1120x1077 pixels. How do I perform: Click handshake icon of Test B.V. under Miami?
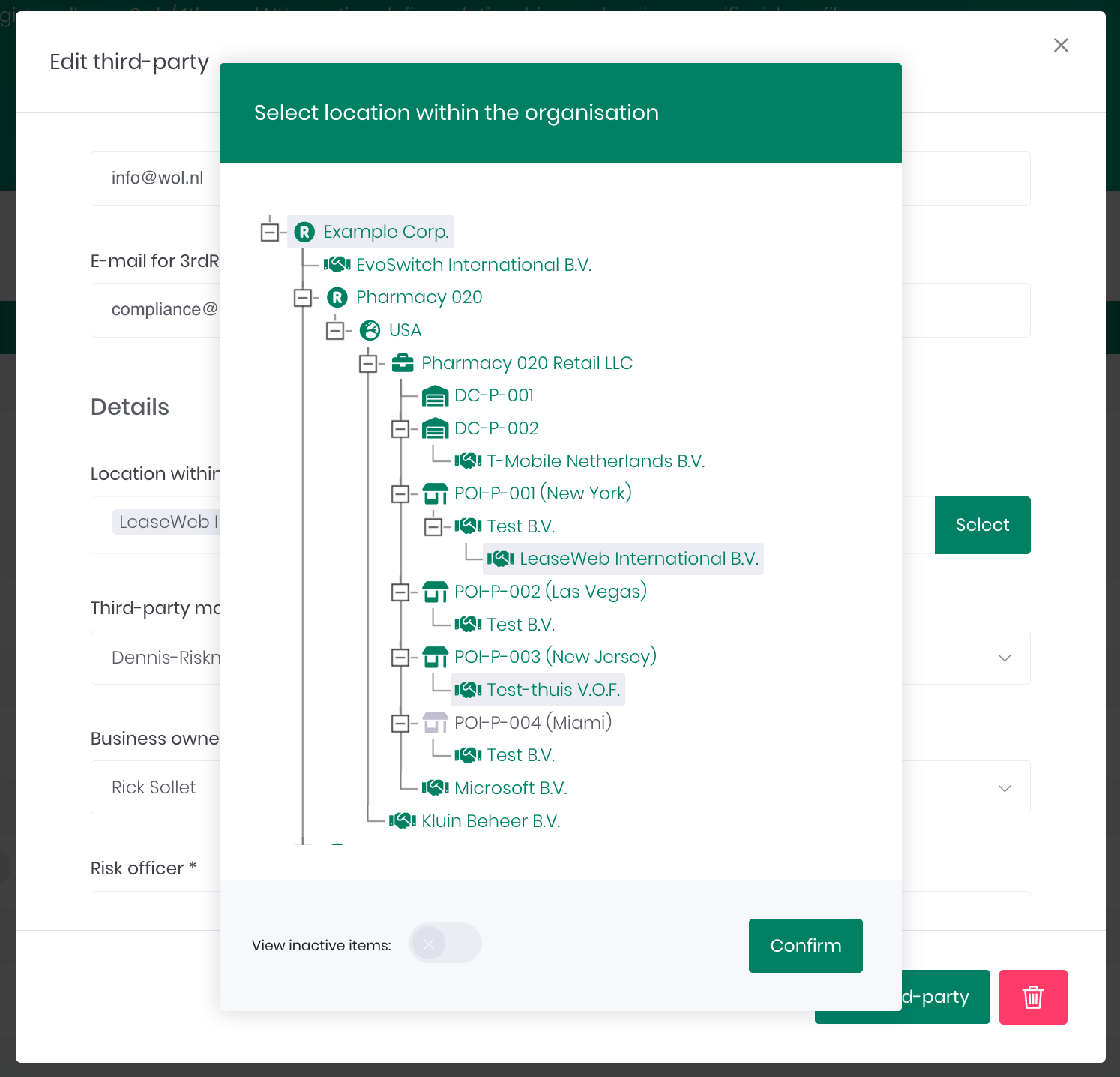click(x=468, y=755)
